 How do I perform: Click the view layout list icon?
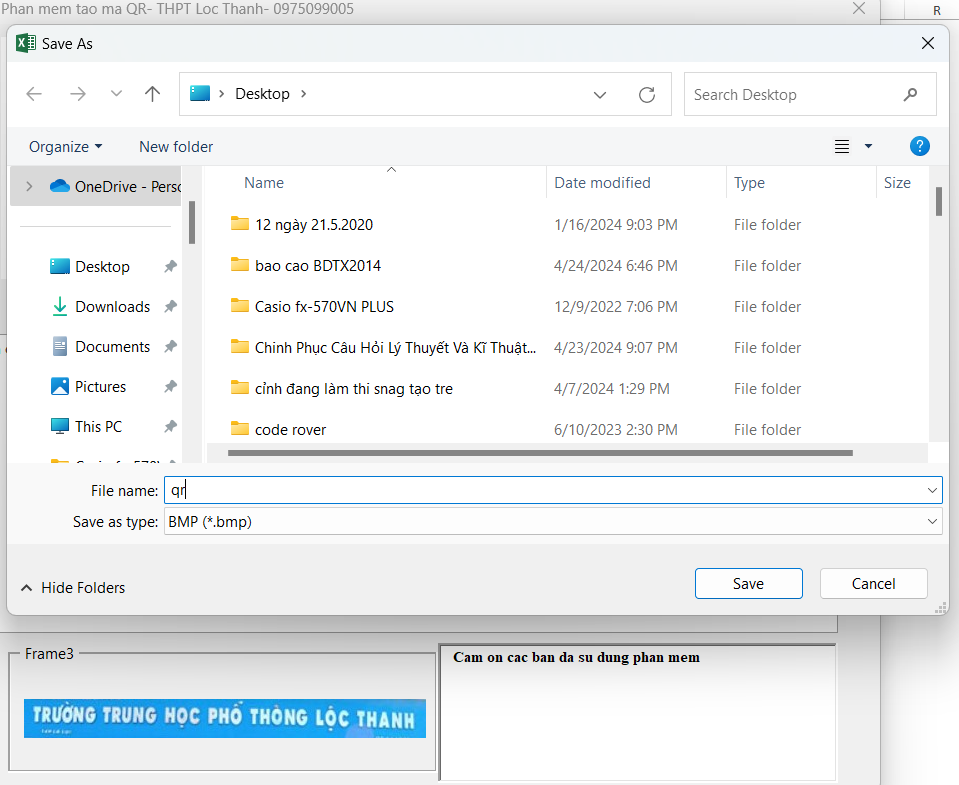tap(842, 146)
